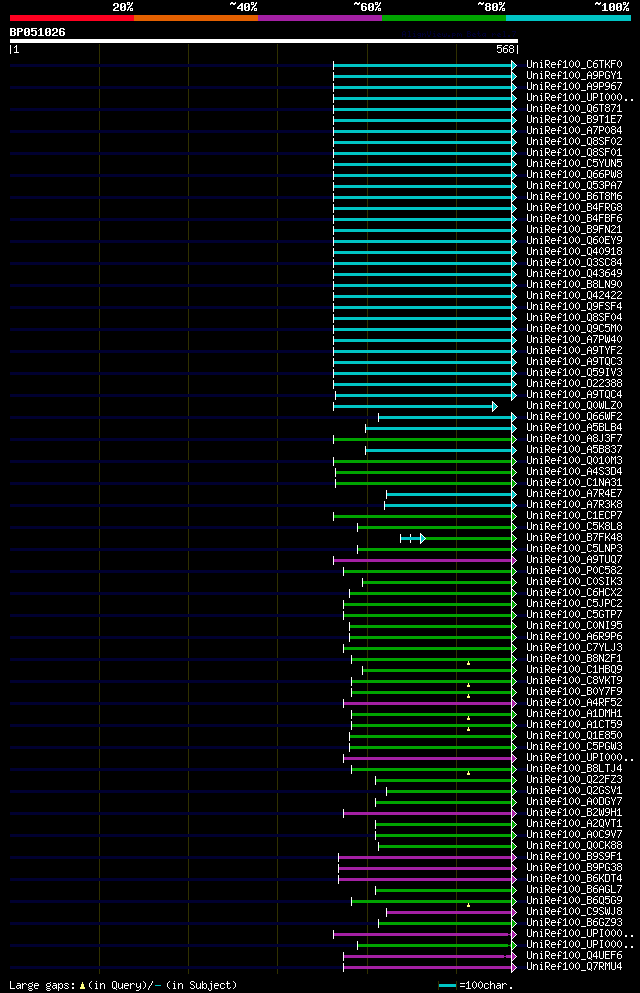Viewport: 640px width, 993px height.
Task: Click the cyan arrow segment in B7FK48 row
Action: coord(413,538)
